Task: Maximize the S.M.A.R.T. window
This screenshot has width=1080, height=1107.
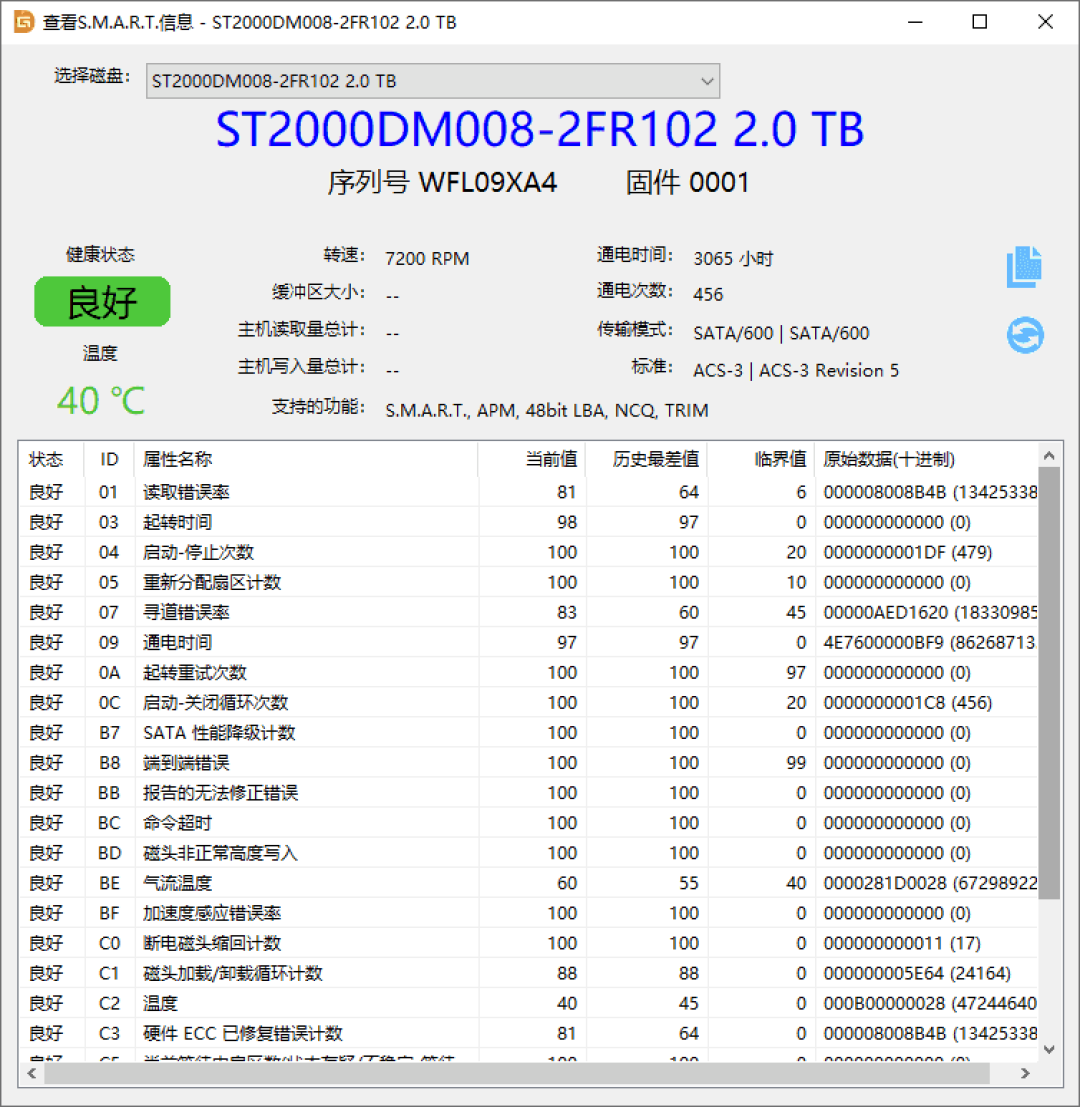Action: (980, 22)
